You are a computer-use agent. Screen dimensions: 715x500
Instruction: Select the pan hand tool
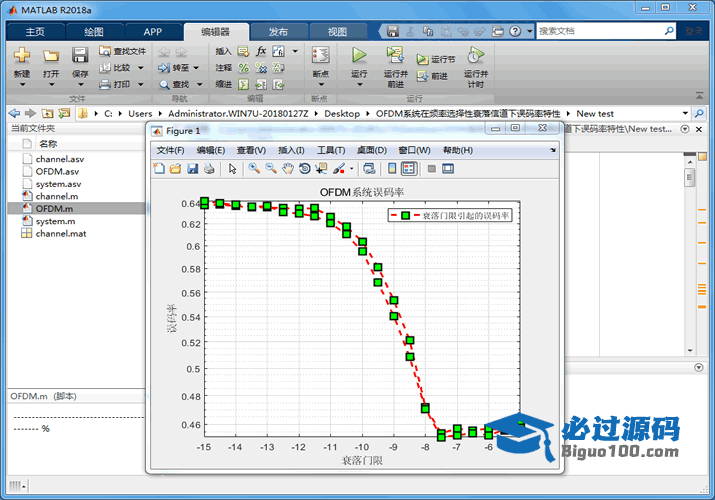point(288,169)
